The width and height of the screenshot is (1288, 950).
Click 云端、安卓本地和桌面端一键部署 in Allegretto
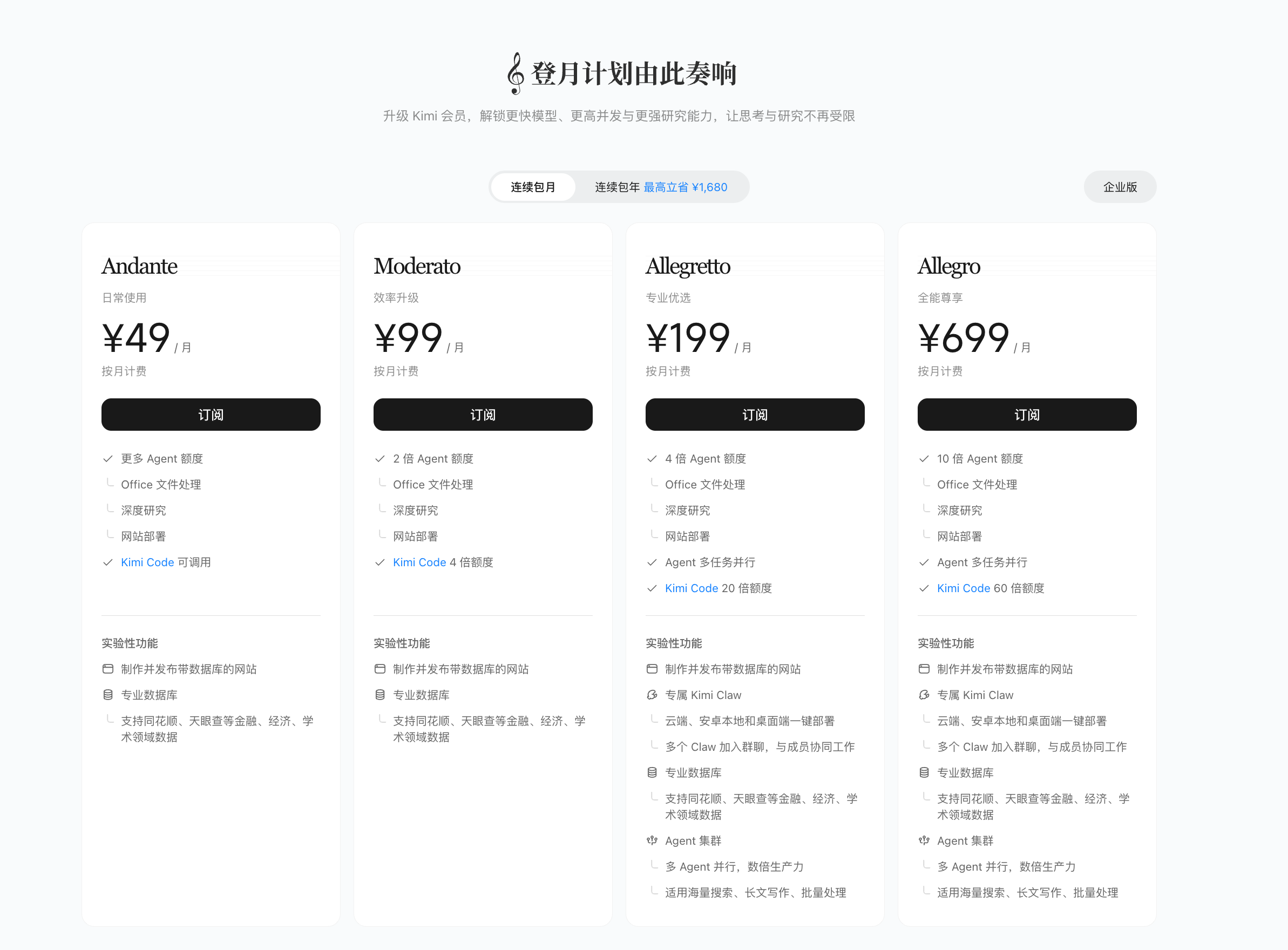(750, 721)
